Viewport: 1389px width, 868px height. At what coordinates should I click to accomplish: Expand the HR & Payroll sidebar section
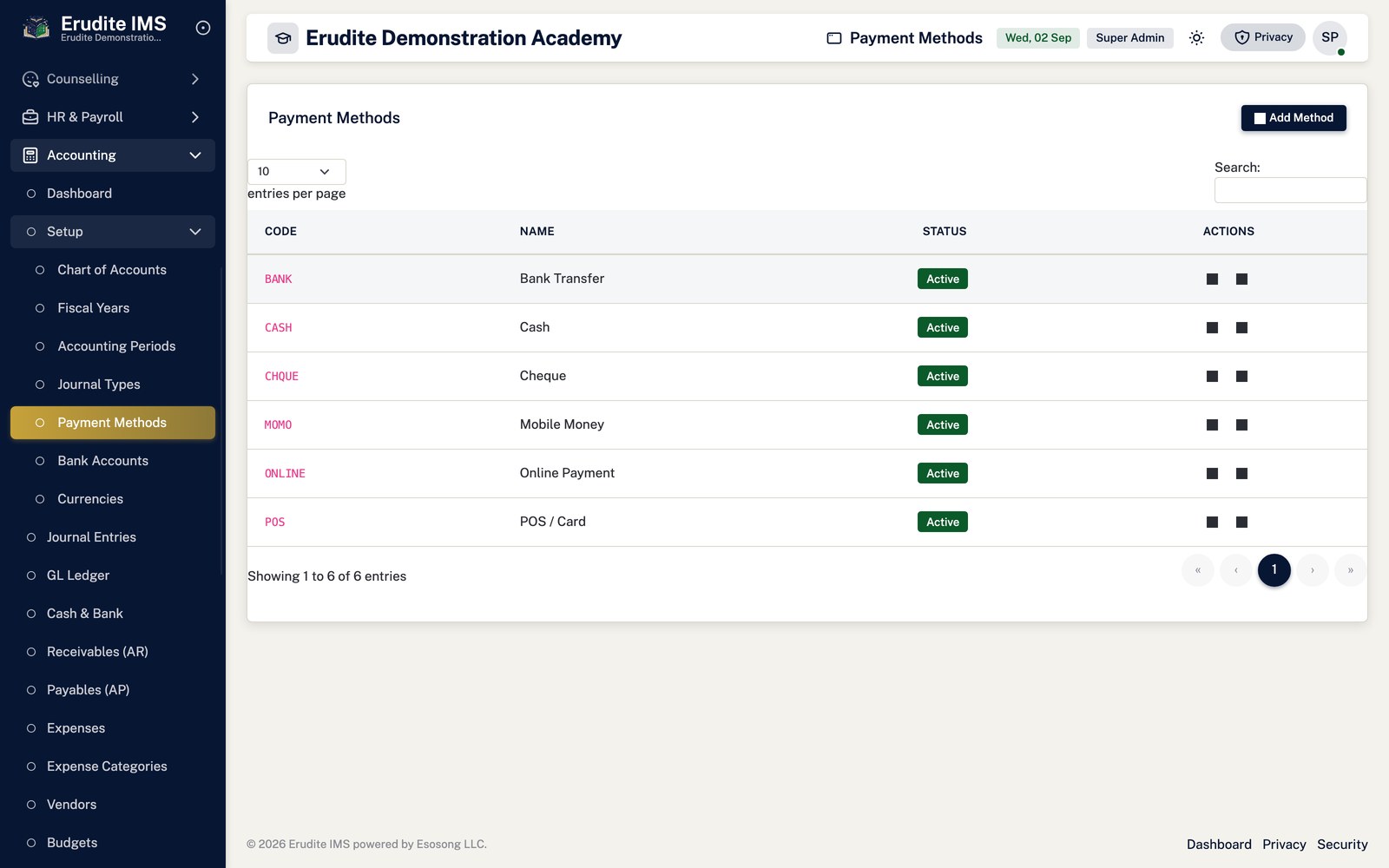pyautogui.click(x=113, y=117)
